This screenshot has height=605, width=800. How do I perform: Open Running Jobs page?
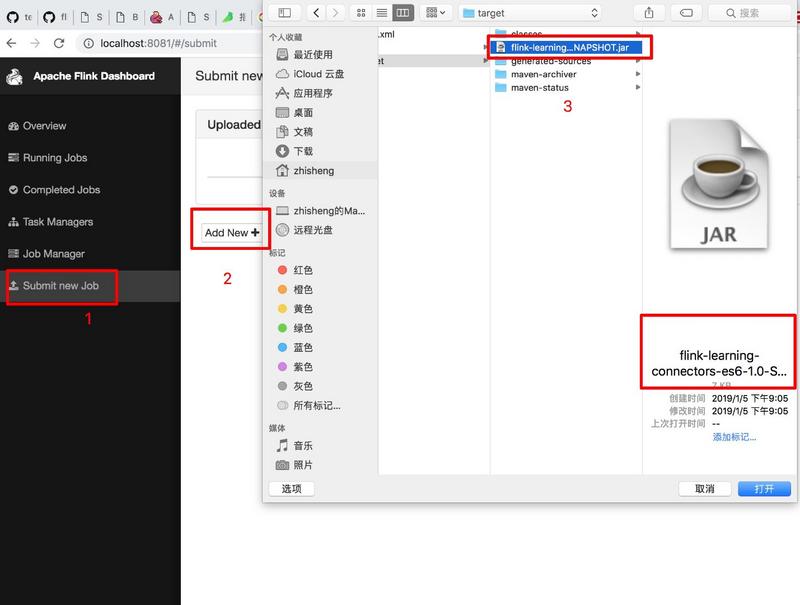[x=47, y=158]
